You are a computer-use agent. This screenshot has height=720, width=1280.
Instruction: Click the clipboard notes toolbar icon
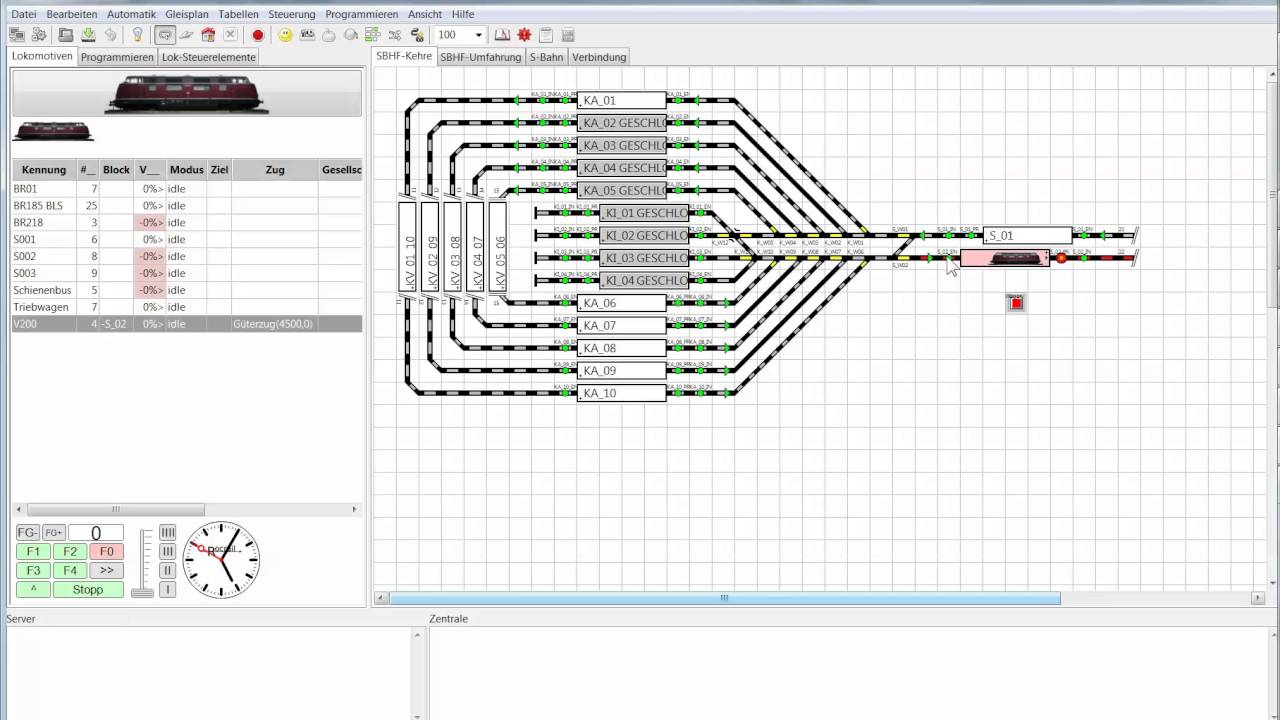pyautogui.click(x=546, y=35)
